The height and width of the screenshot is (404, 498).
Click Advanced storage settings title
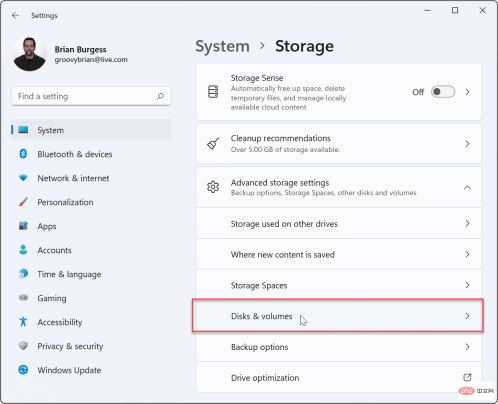click(x=280, y=183)
